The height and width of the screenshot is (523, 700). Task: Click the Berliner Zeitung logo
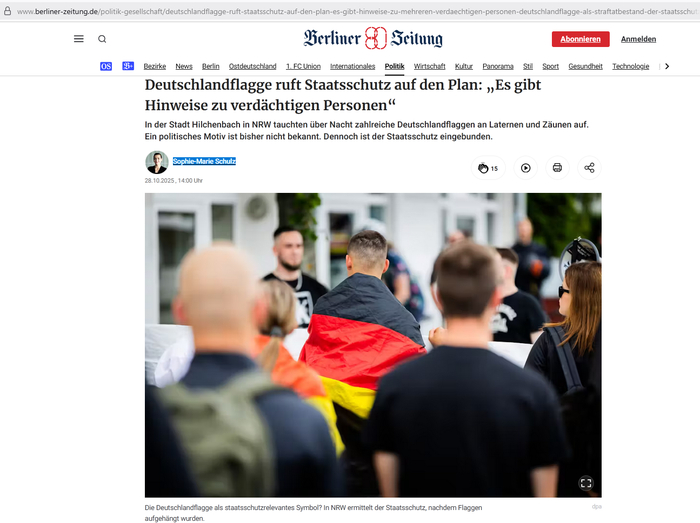tap(373, 38)
